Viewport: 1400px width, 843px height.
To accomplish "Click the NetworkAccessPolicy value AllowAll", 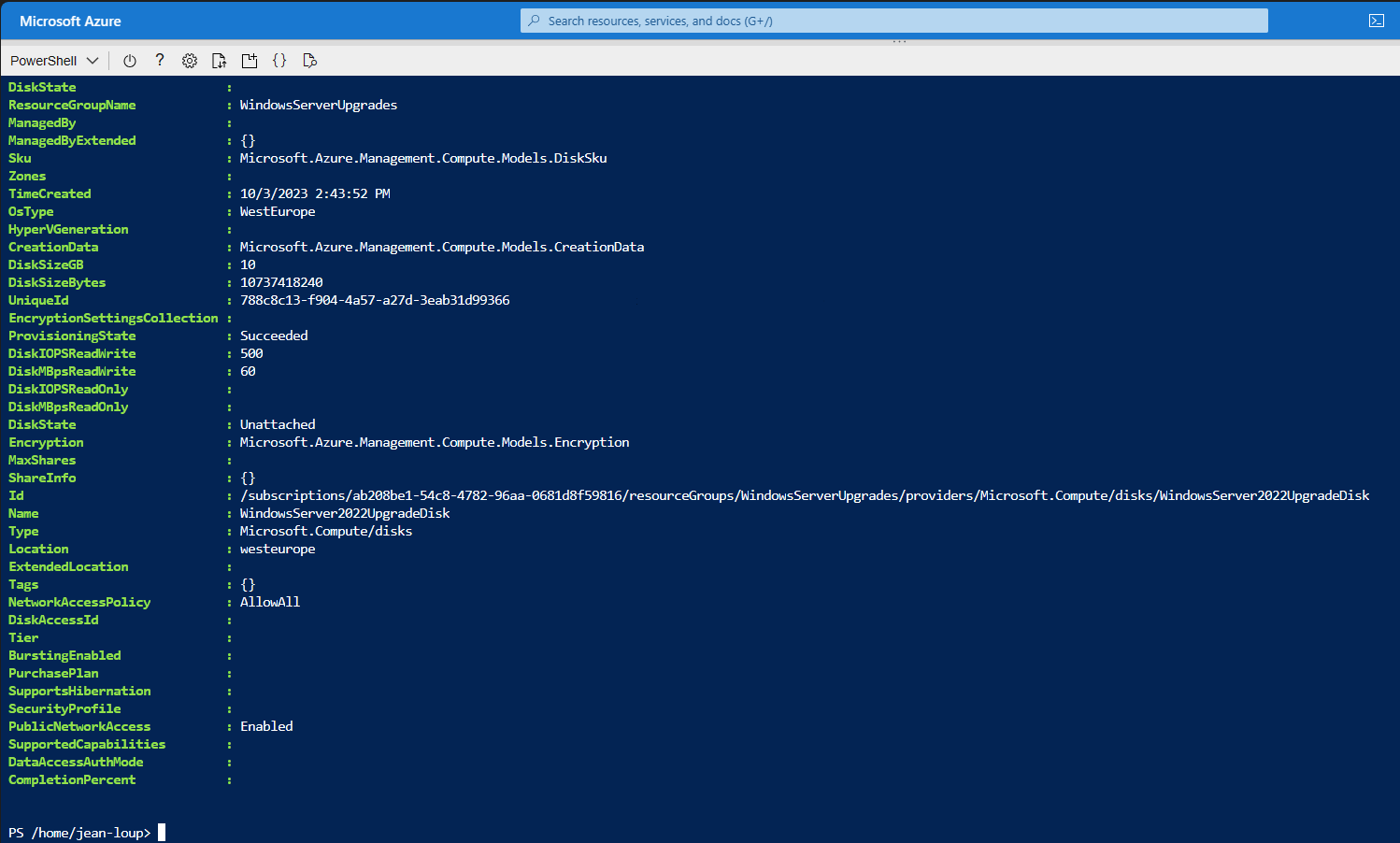I will tap(270, 602).
